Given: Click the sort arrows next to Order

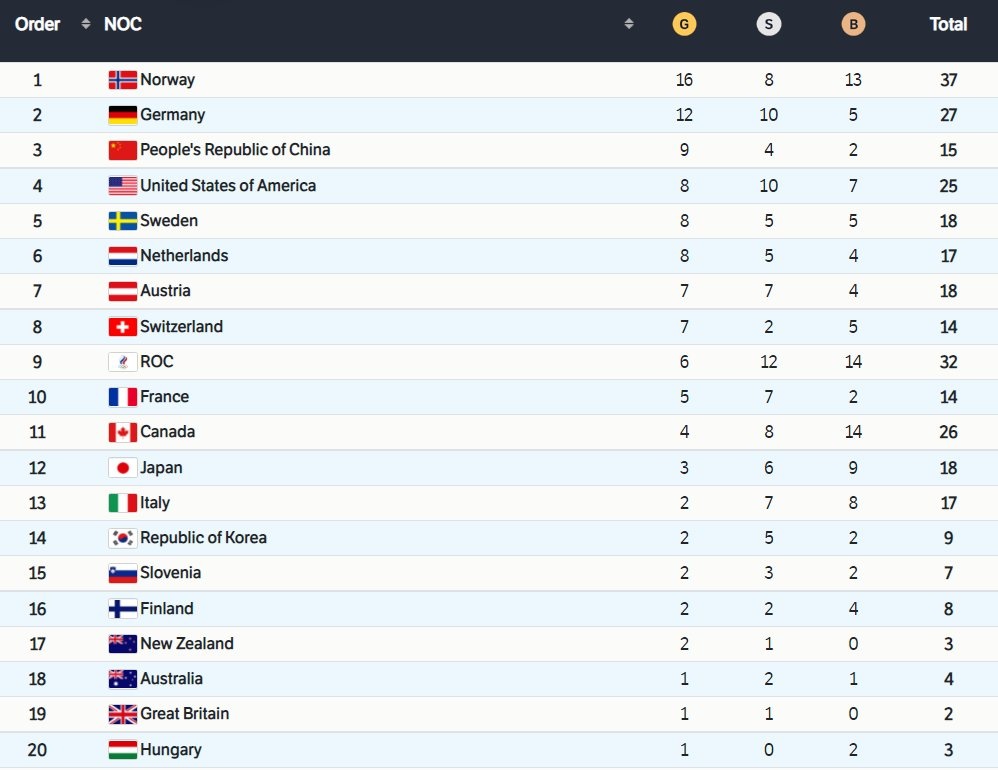Looking at the screenshot, I should coord(84,24).
